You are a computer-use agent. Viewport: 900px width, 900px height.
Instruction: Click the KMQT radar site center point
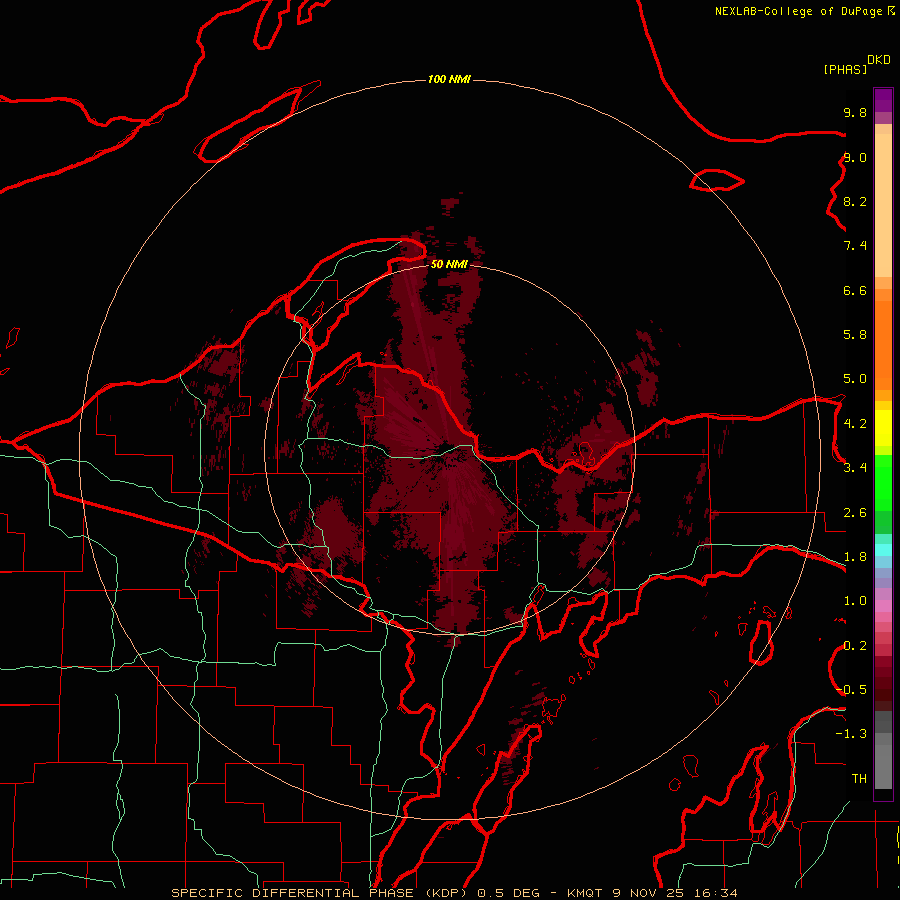pos(450,450)
